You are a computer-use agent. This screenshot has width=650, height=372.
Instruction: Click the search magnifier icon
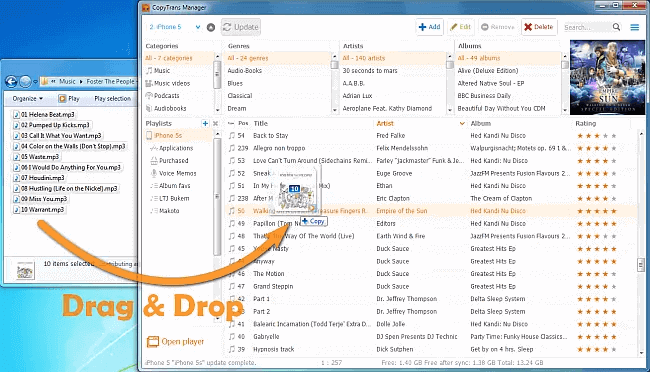click(x=616, y=27)
